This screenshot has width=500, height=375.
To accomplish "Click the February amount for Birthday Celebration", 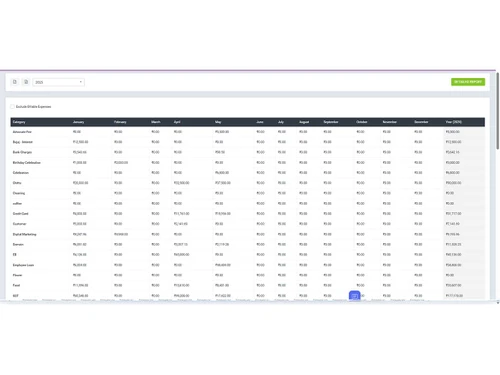I will point(121,163).
